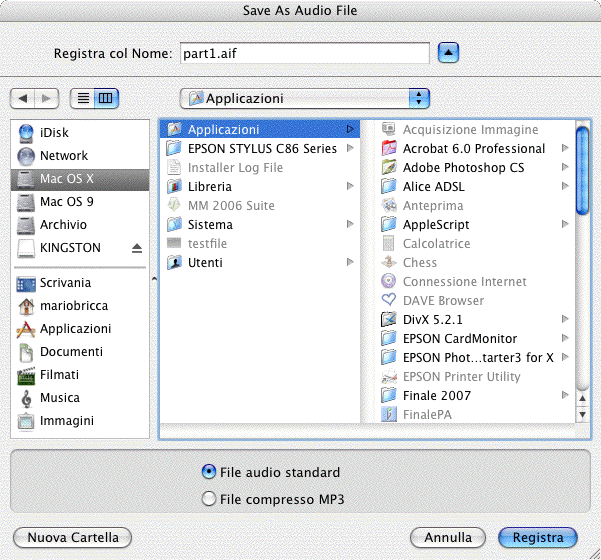Switch to column view mode
The image size is (601, 560).
[x=106, y=99]
